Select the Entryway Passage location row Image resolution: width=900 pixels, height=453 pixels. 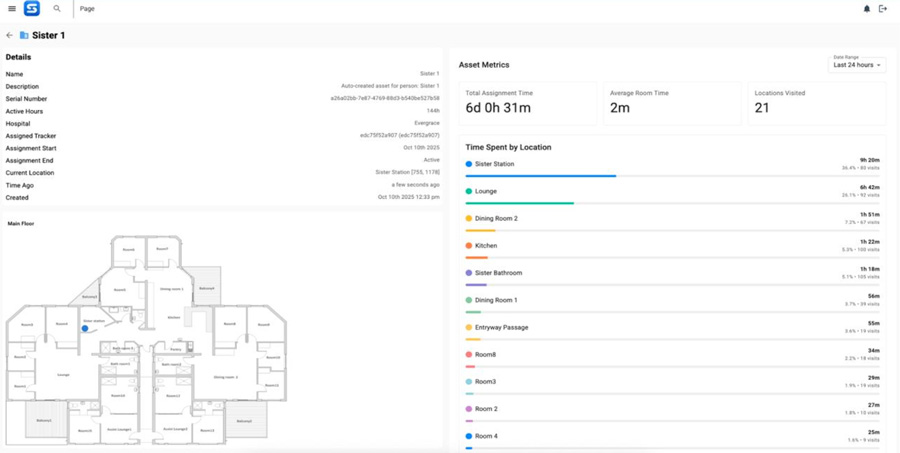(x=671, y=328)
